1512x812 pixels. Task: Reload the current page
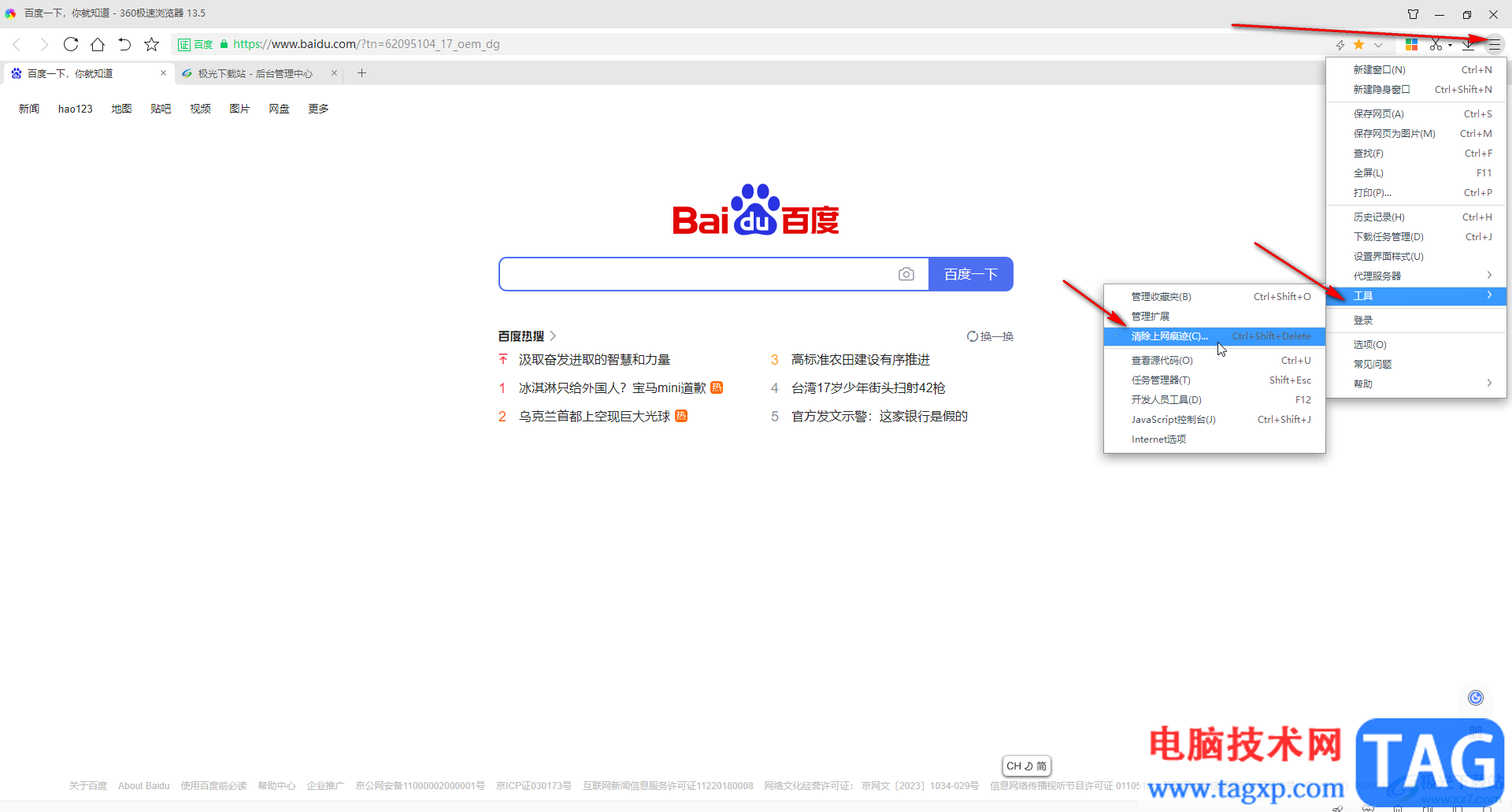pyautogui.click(x=71, y=44)
